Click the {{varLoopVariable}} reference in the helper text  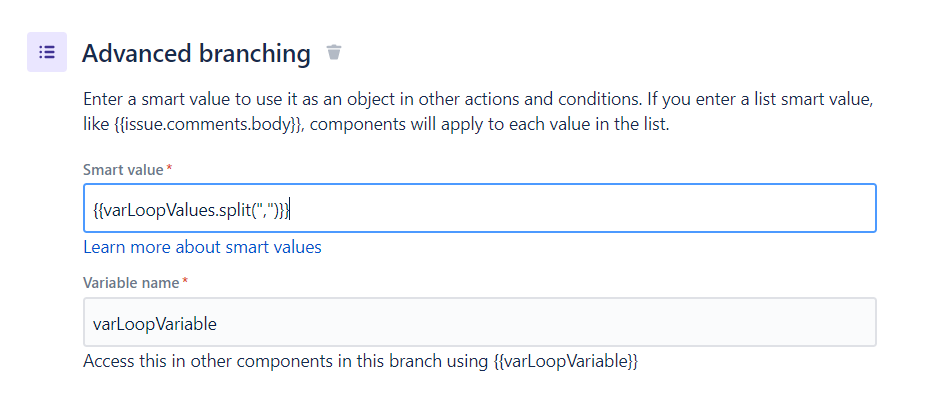tap(566, 361)
